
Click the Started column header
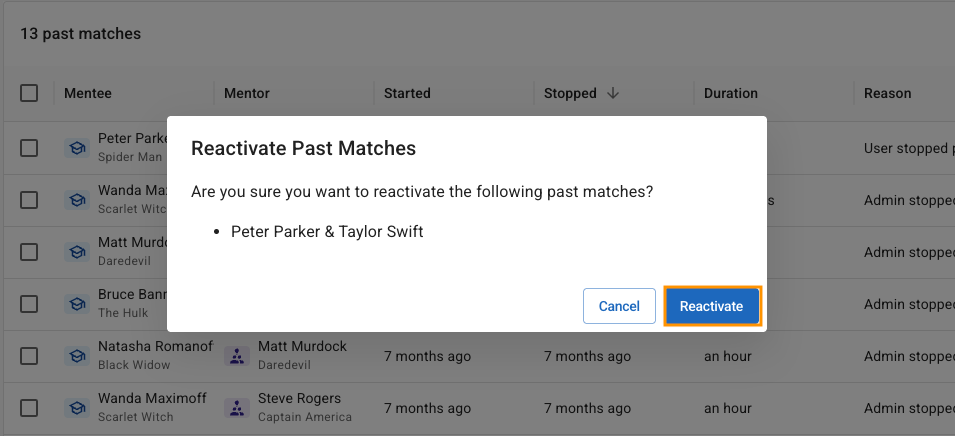click(x=407, y=93)
